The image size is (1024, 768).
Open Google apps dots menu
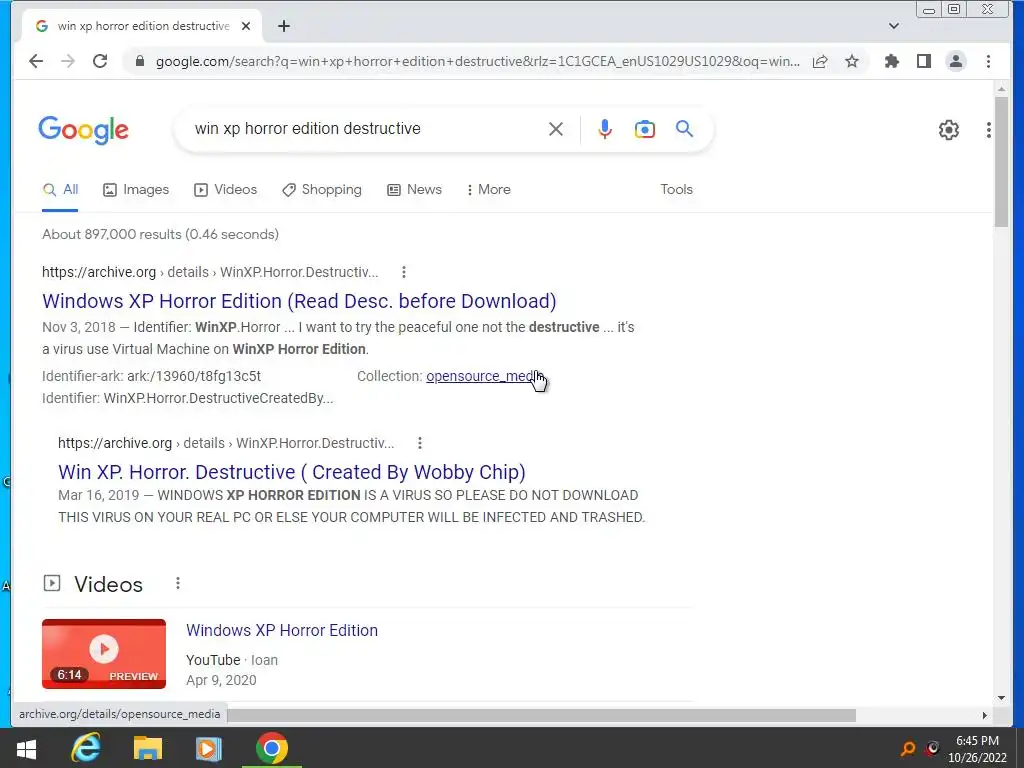pos(989,130)
